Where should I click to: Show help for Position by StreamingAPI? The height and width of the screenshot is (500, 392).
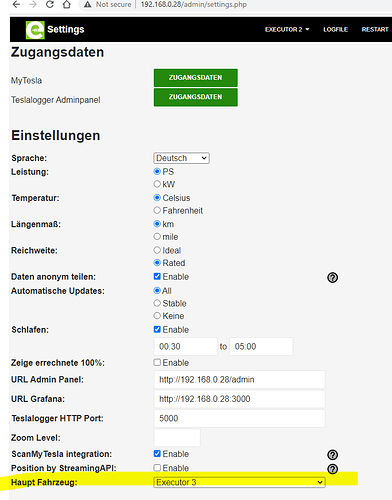pyautogui.click(x=332, y=469)
